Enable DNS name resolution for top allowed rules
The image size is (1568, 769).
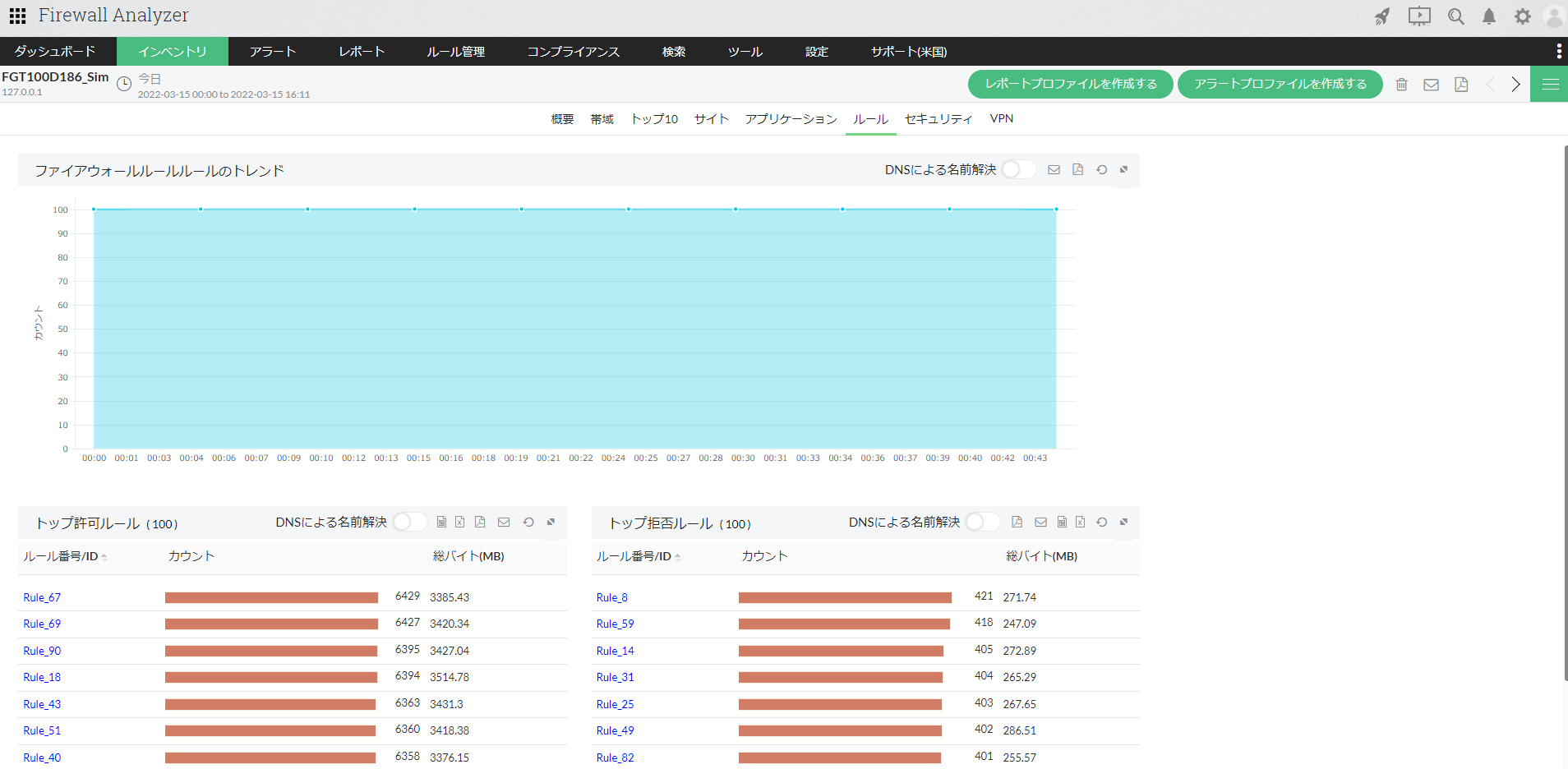tap(408, 523)
